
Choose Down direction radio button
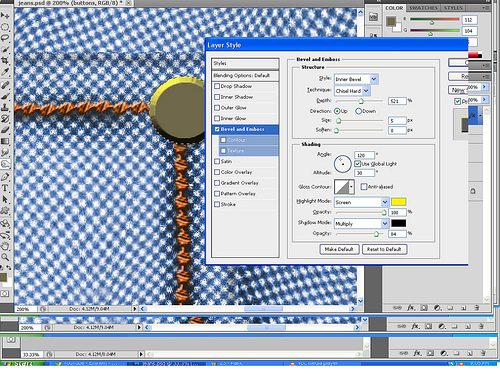(x=359, y=111)
